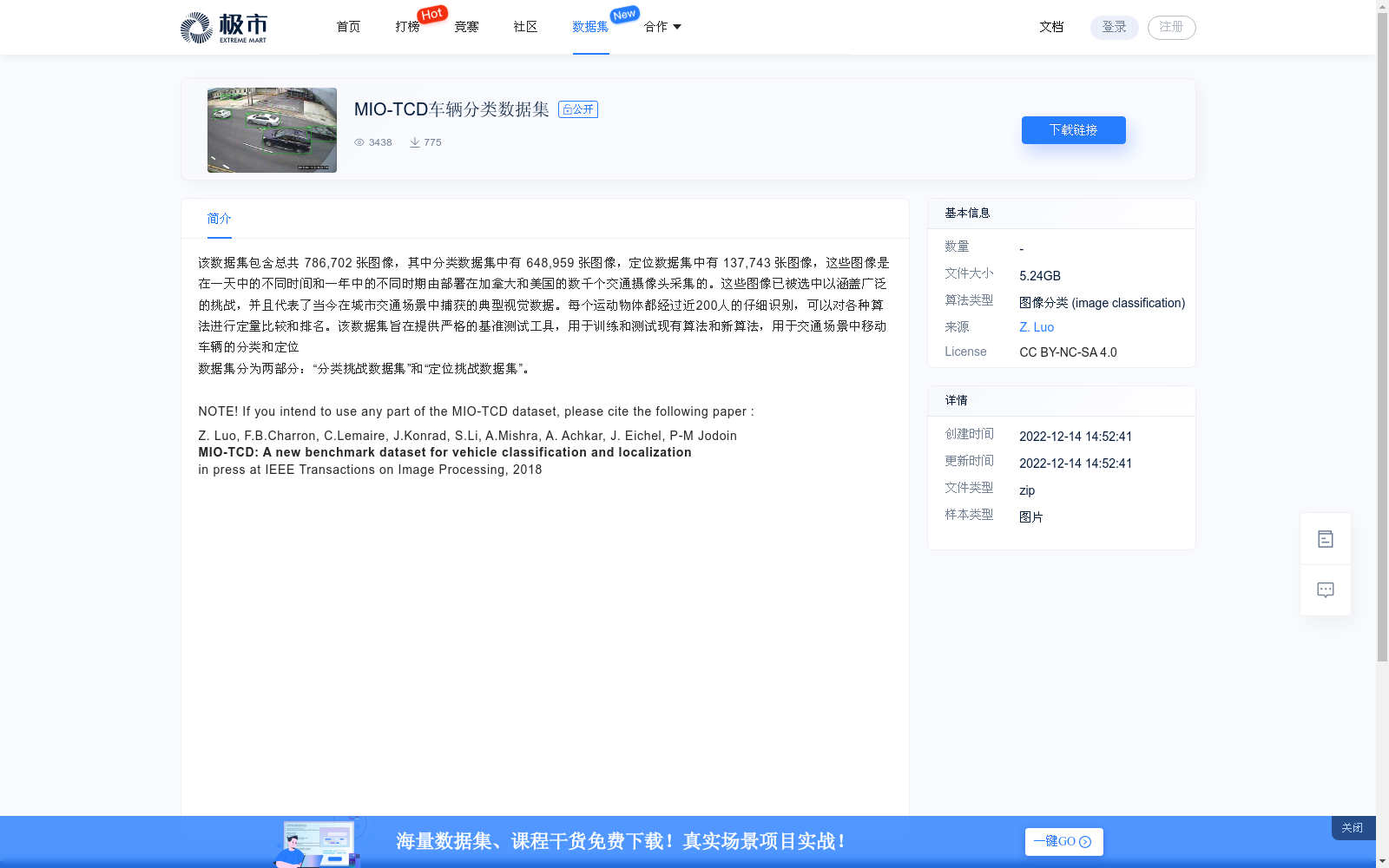
Task: Click the MIO-TCD dataset thumbnail image
Action: [x=272, y=130]
